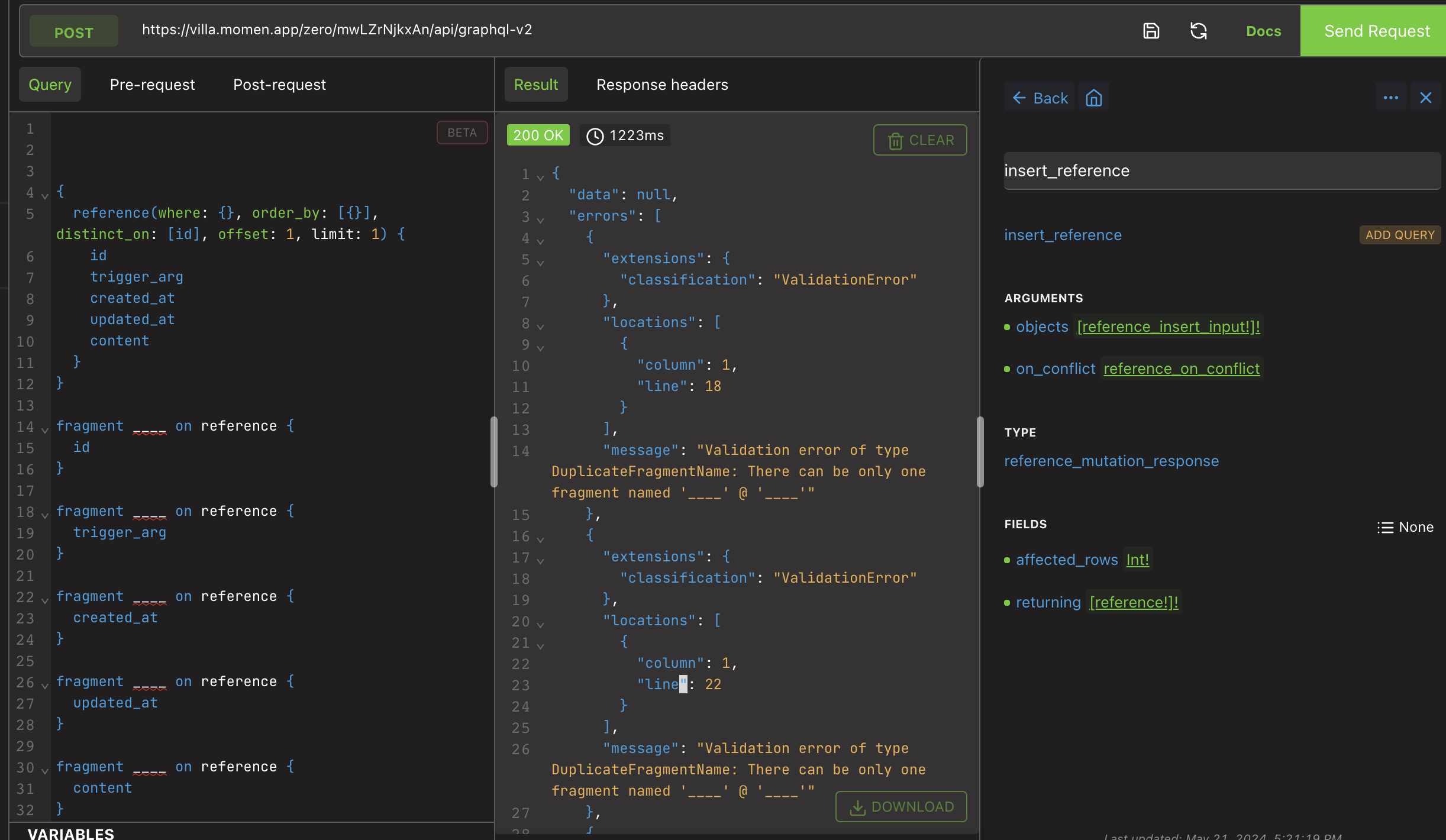Click the BETA badge in editor
Screen dimensions: 1446x840
coord(462,133)
